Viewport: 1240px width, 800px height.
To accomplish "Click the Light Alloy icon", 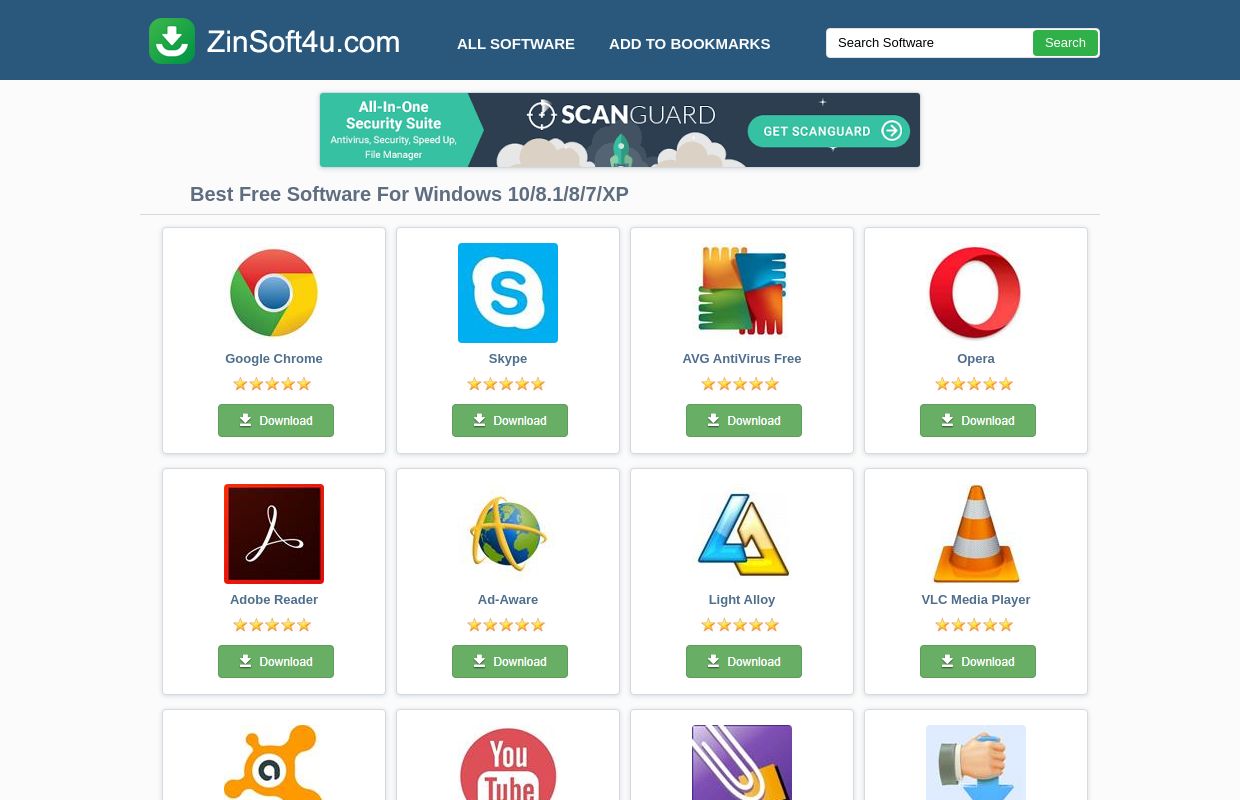I will tap(741, 533).
